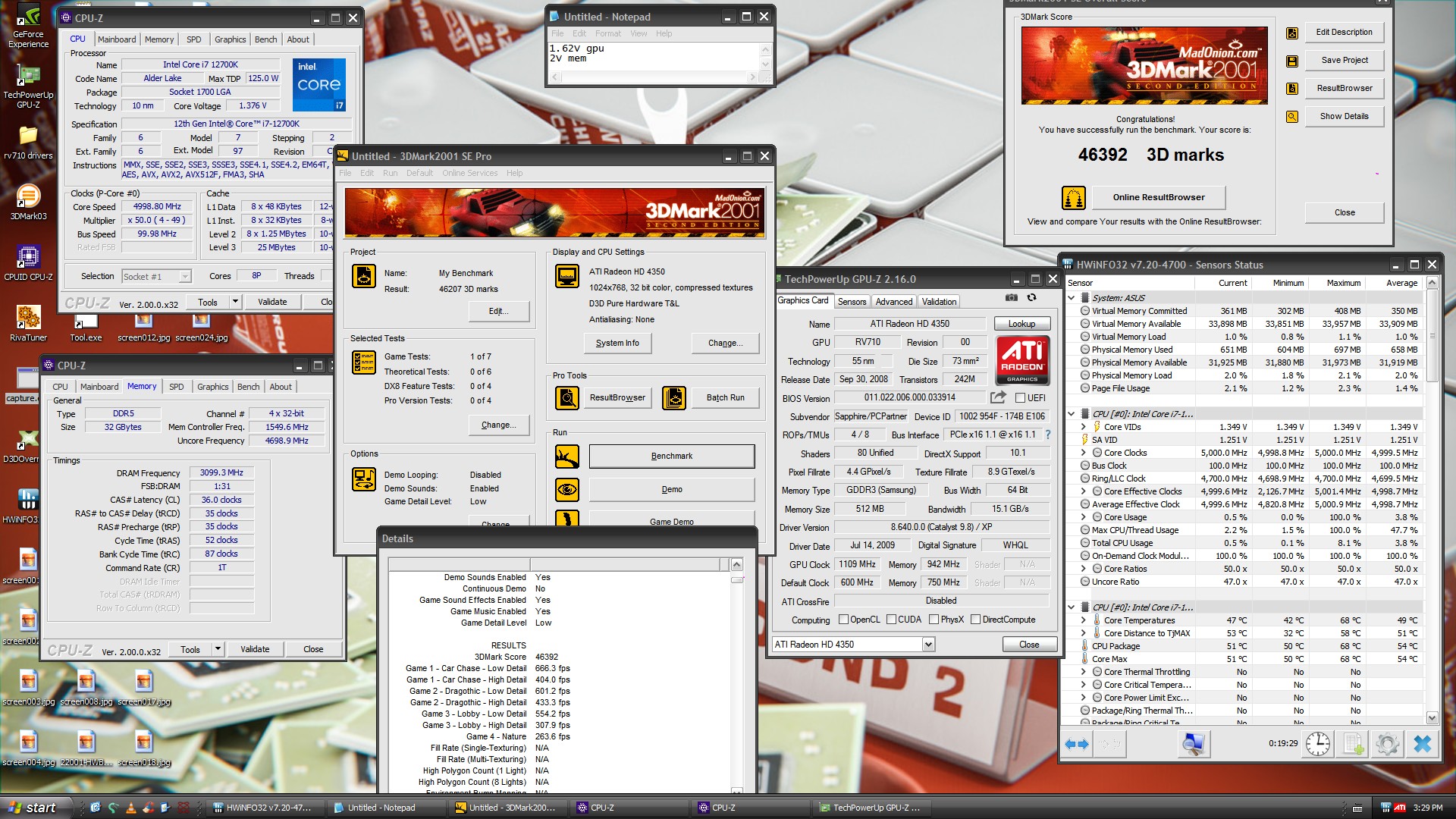Click the Benchmark run icon in 3DMark2001
The image size is (1456, 819).
[x=567, y=457]
